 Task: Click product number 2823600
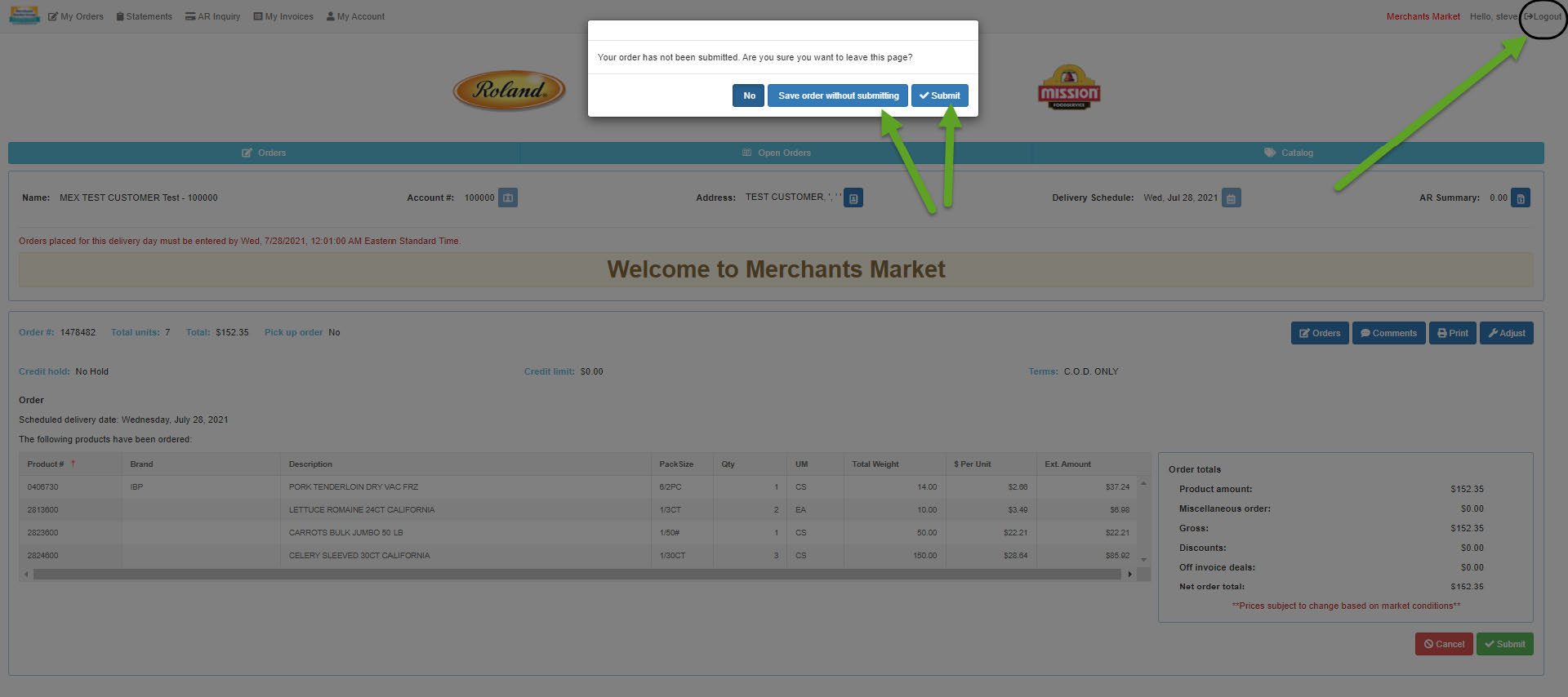pyautogui.click(x=42, y=533)
